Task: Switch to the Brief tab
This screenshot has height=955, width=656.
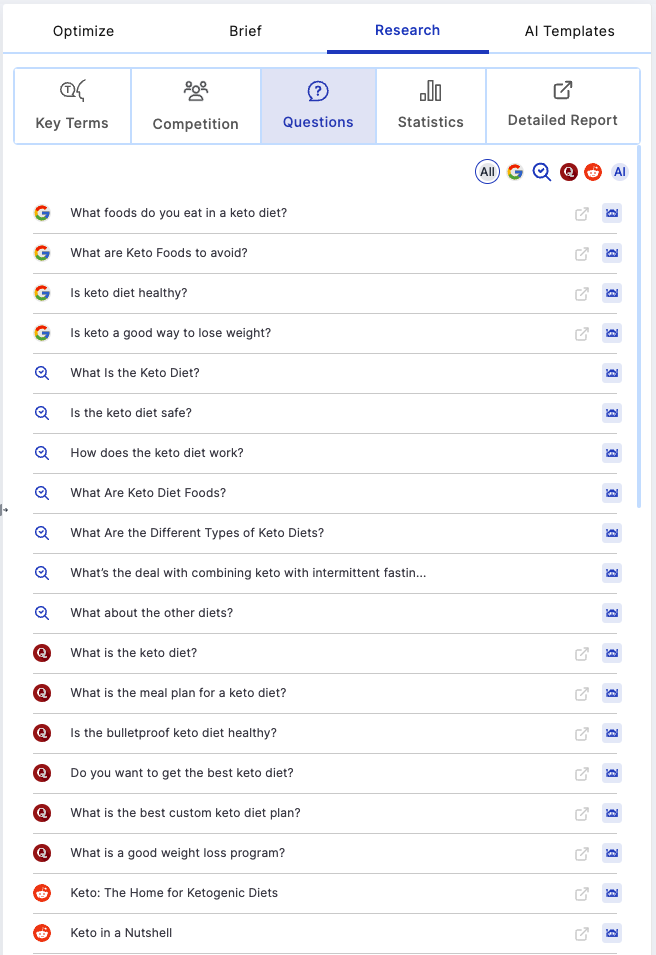Action: point(245,30)
